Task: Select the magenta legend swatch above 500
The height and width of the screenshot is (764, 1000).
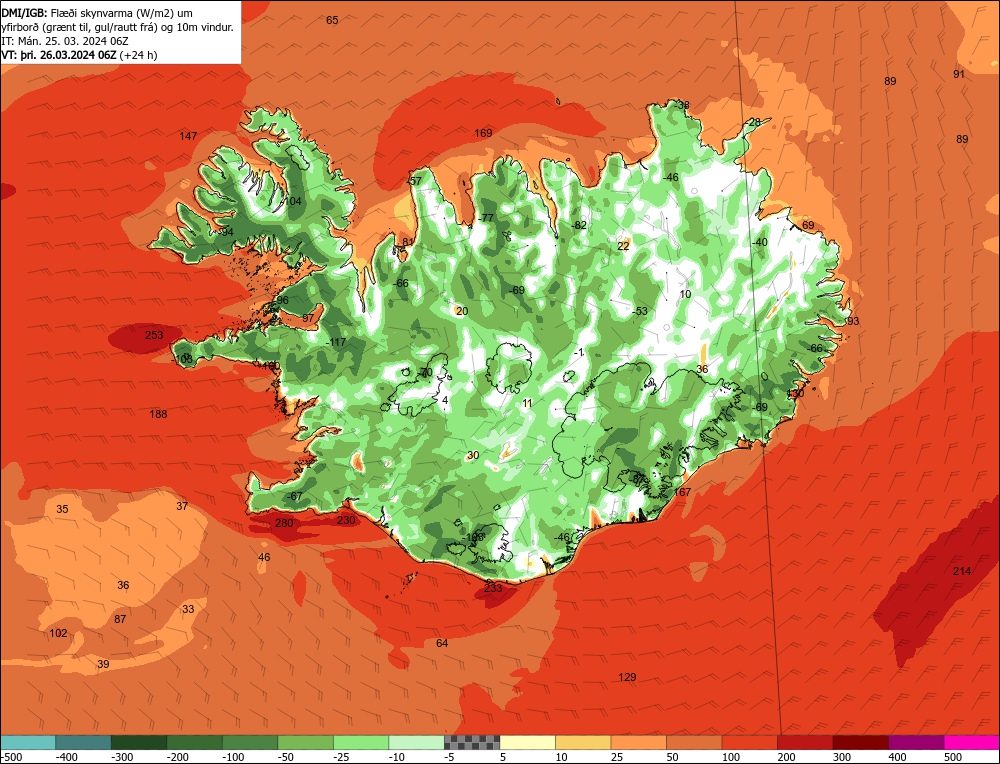Action: 972,742
